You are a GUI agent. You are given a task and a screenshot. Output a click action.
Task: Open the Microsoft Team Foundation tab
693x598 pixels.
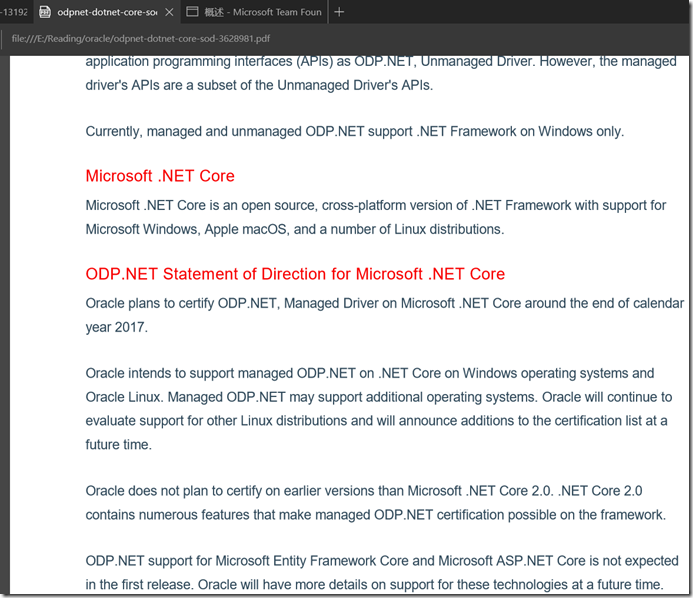[255, 12]
